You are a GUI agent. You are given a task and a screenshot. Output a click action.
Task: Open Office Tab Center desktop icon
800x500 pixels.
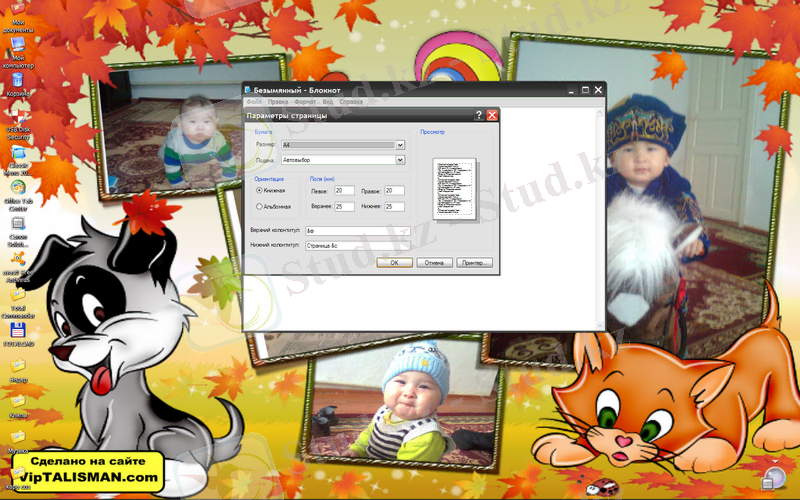18,190
